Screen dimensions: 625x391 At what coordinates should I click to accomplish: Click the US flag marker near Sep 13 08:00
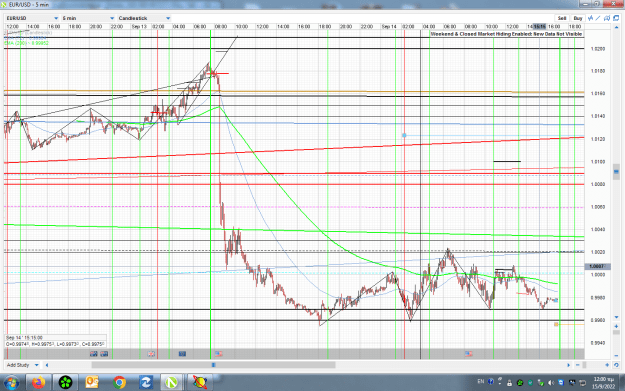click(218, 354)
